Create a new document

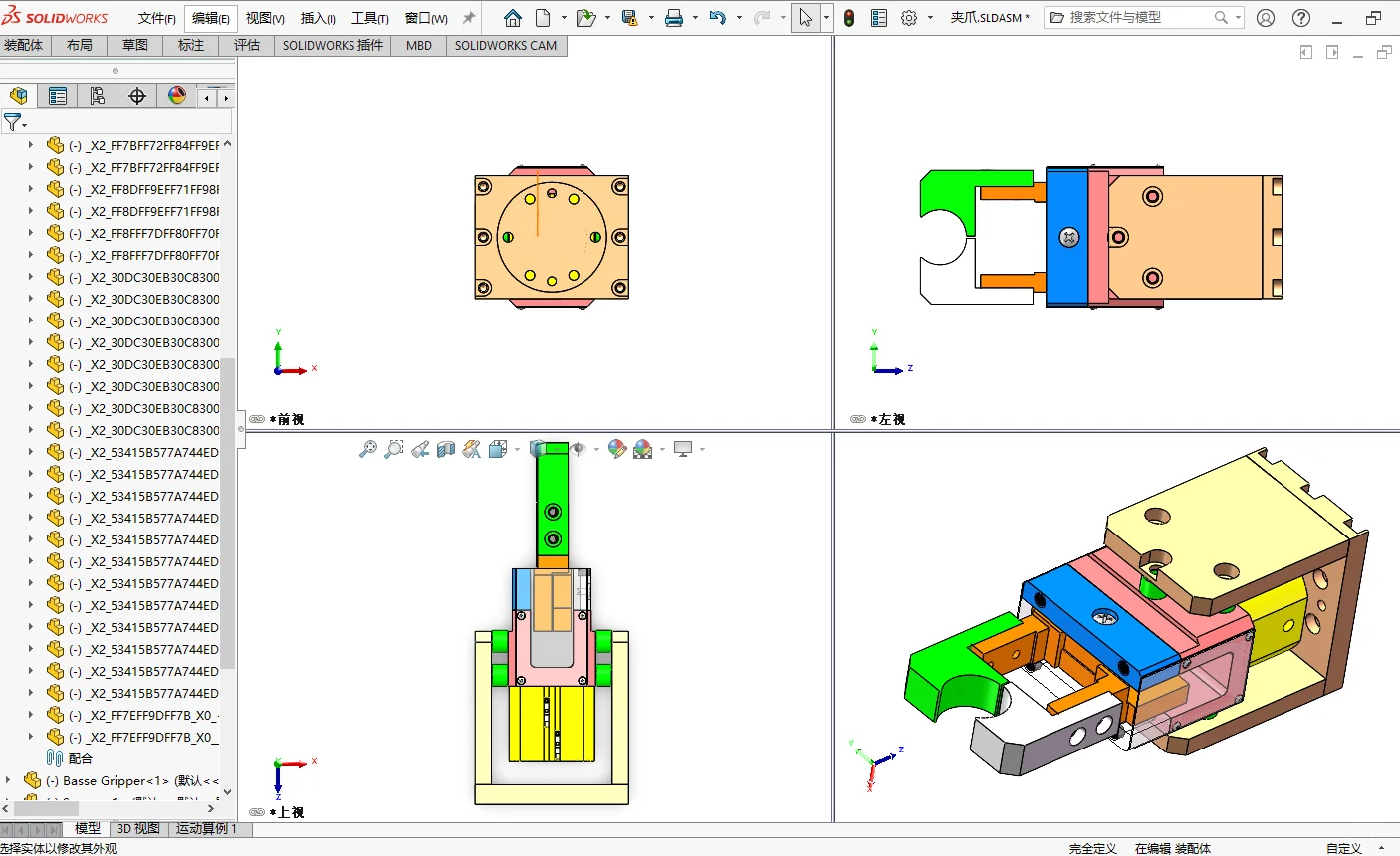tap(543, 18)
